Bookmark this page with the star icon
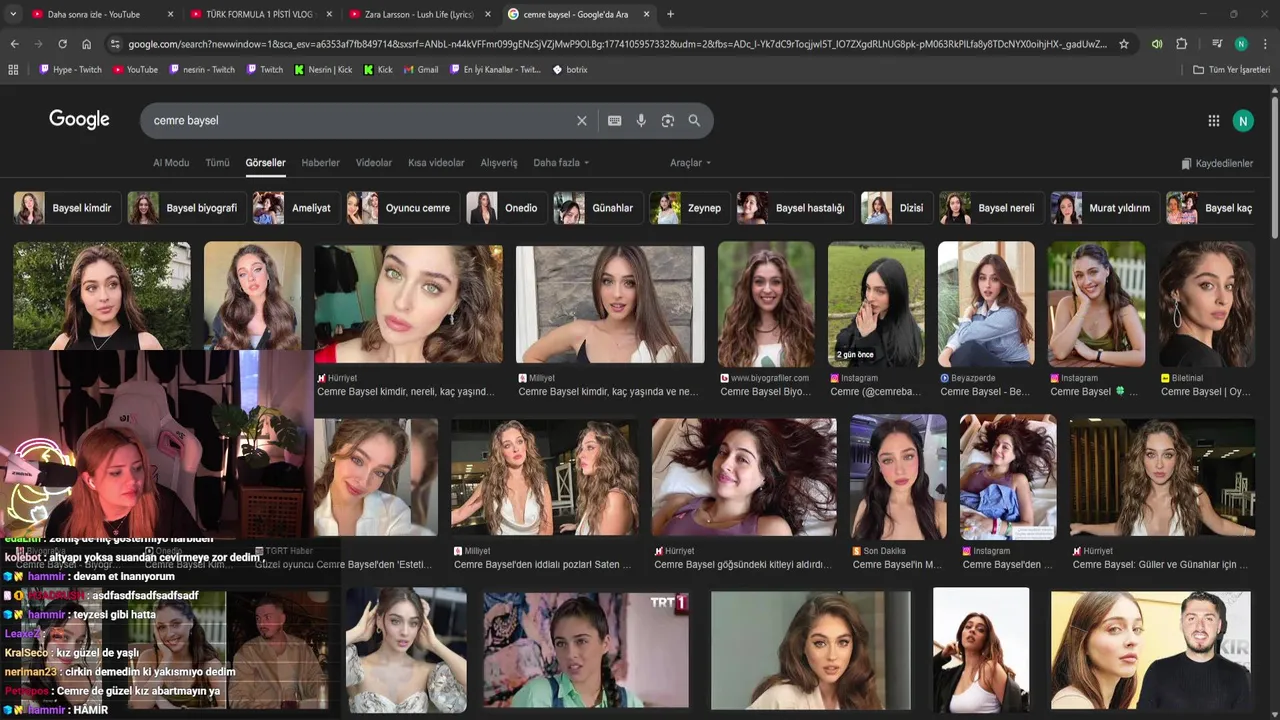Viewport: 1280px width, 720px height. pyautogui.click(x=1124, y=44)
